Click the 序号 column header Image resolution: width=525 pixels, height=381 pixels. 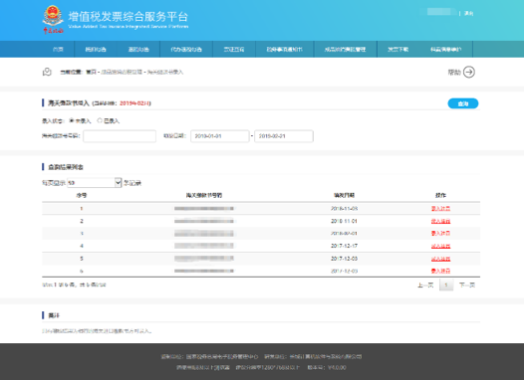(81, 195)
